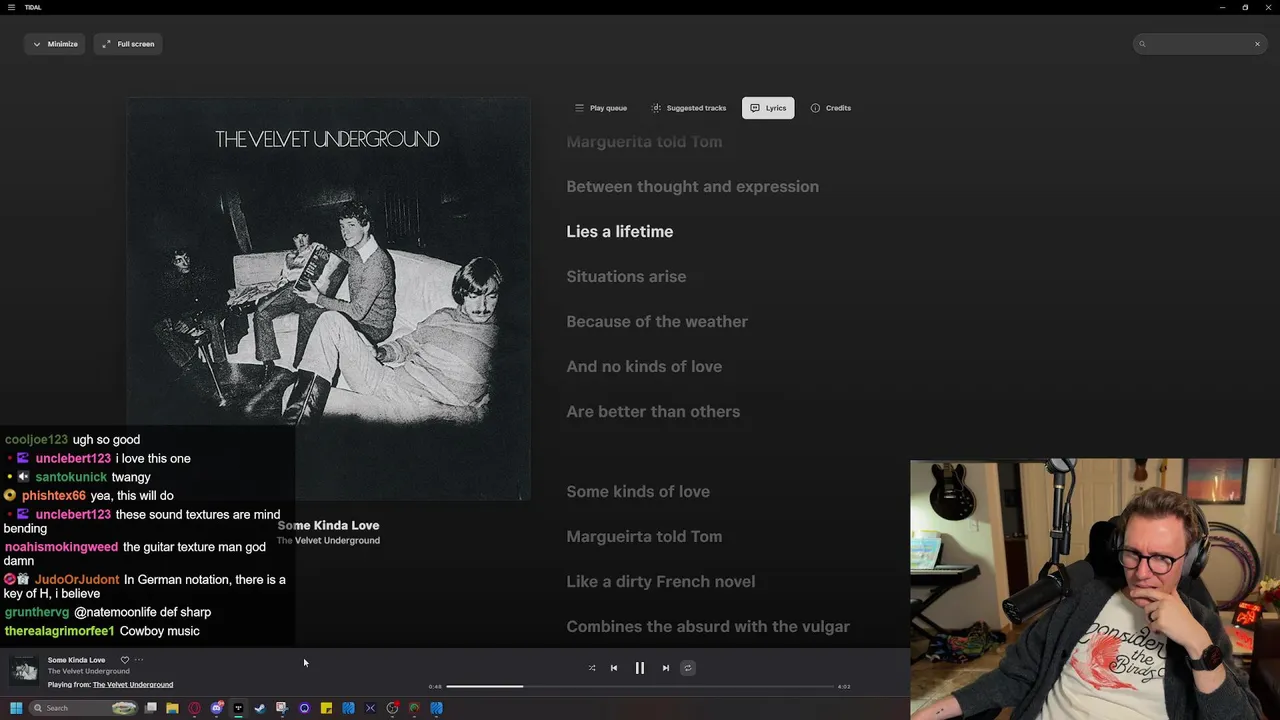Image resolution: width=1280 pixels, height=720 pixels.
Task: Jump to lyric 'Lies a lifetime'
Action: point(619,232)
